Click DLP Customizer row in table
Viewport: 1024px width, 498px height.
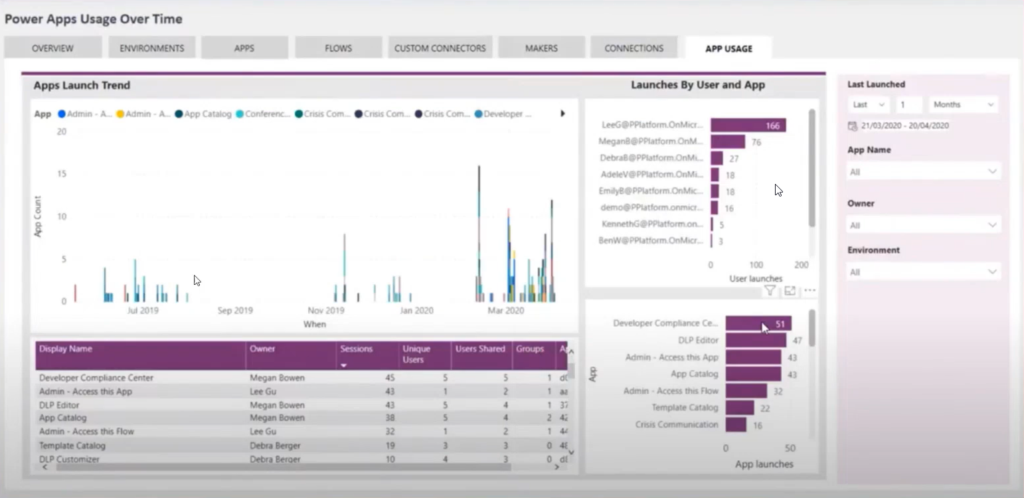point(300,459)
